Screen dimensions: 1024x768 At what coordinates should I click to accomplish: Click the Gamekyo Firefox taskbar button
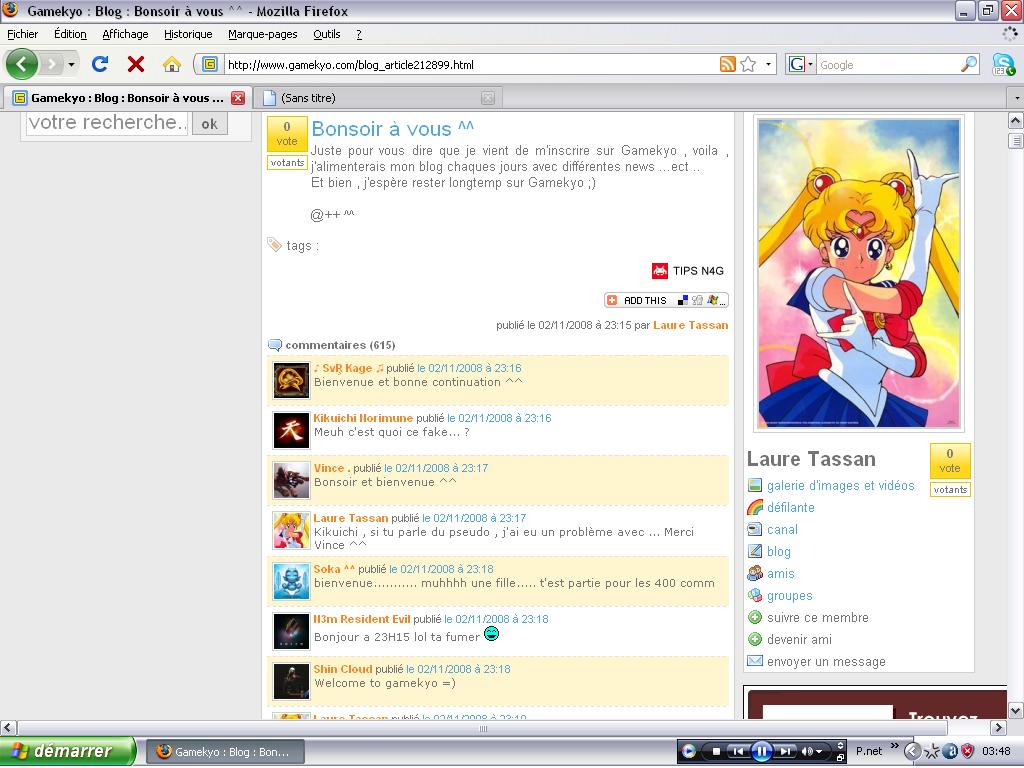tap(225, 752)
